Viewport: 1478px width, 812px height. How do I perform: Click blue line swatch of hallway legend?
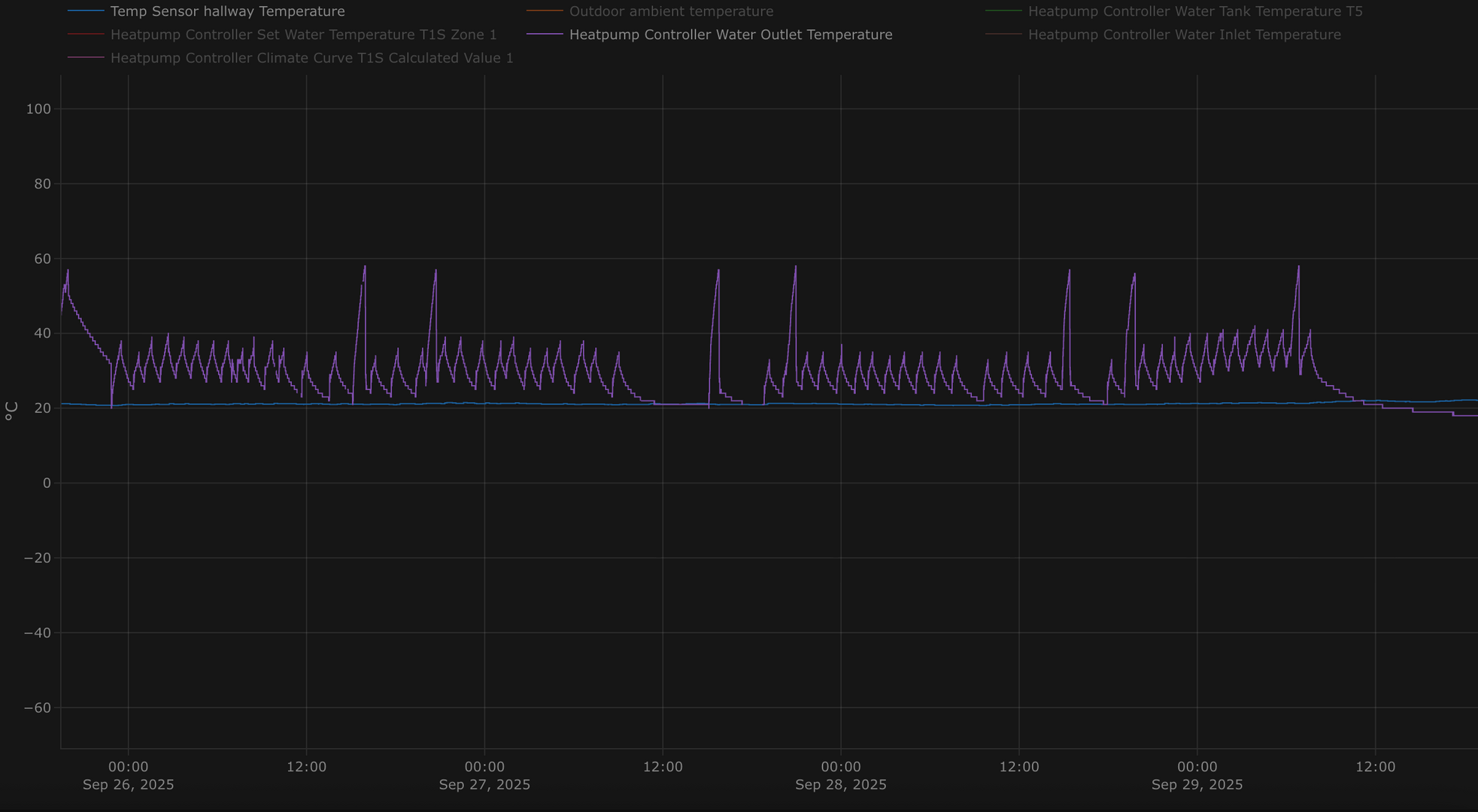[86, 11]
